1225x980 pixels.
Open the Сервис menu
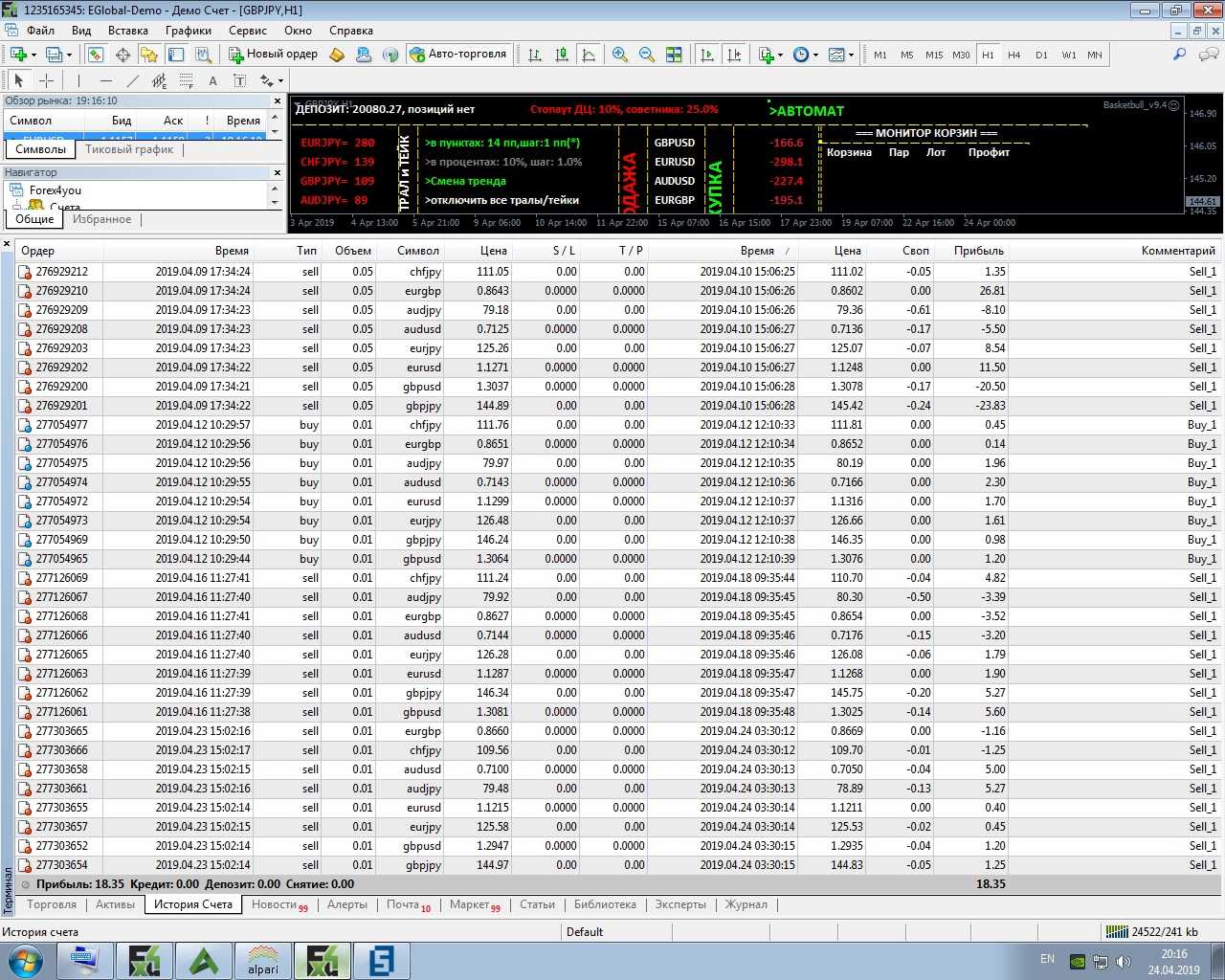click(x=248, y=31)
